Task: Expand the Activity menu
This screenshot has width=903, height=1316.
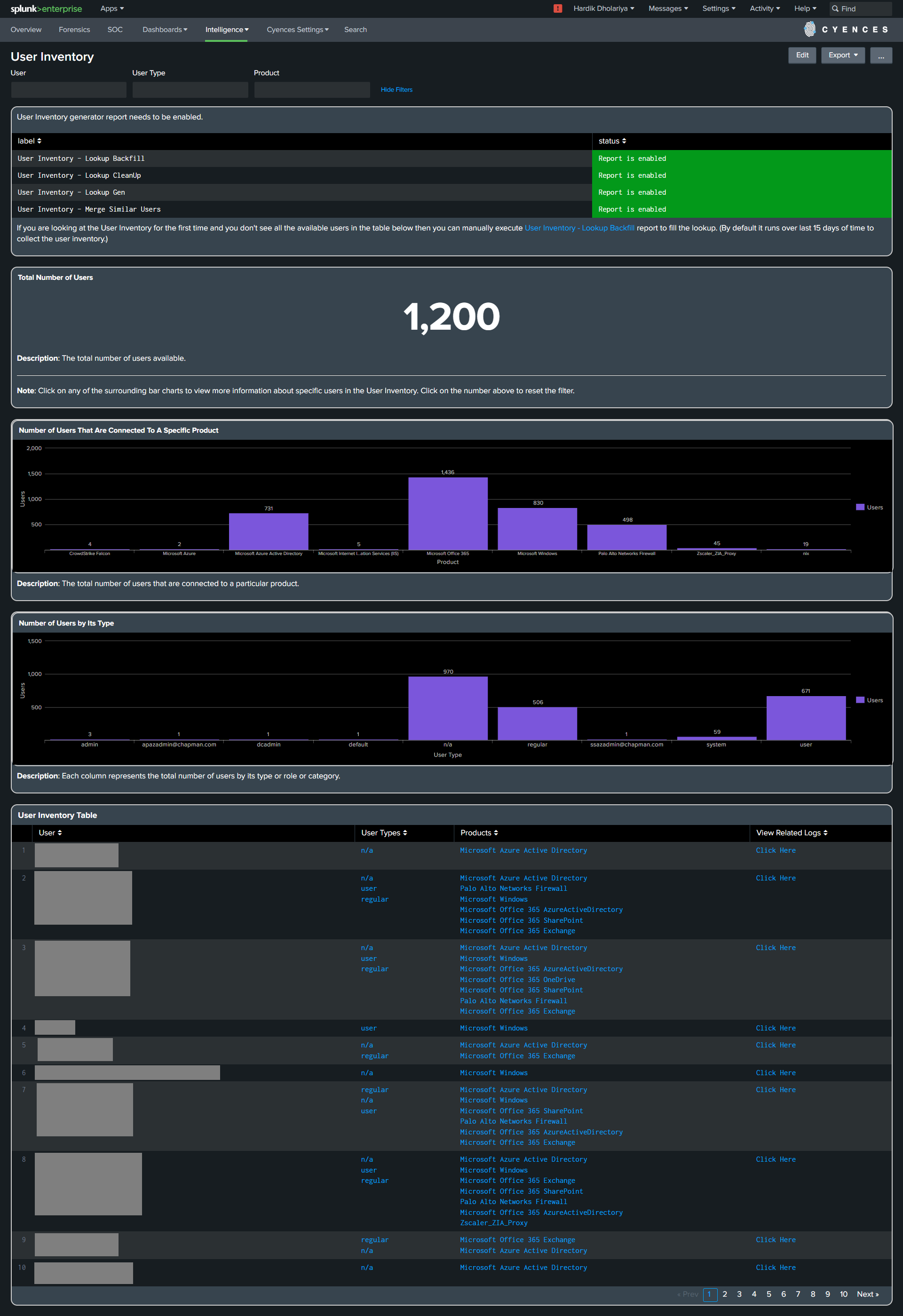Action: 765,8
